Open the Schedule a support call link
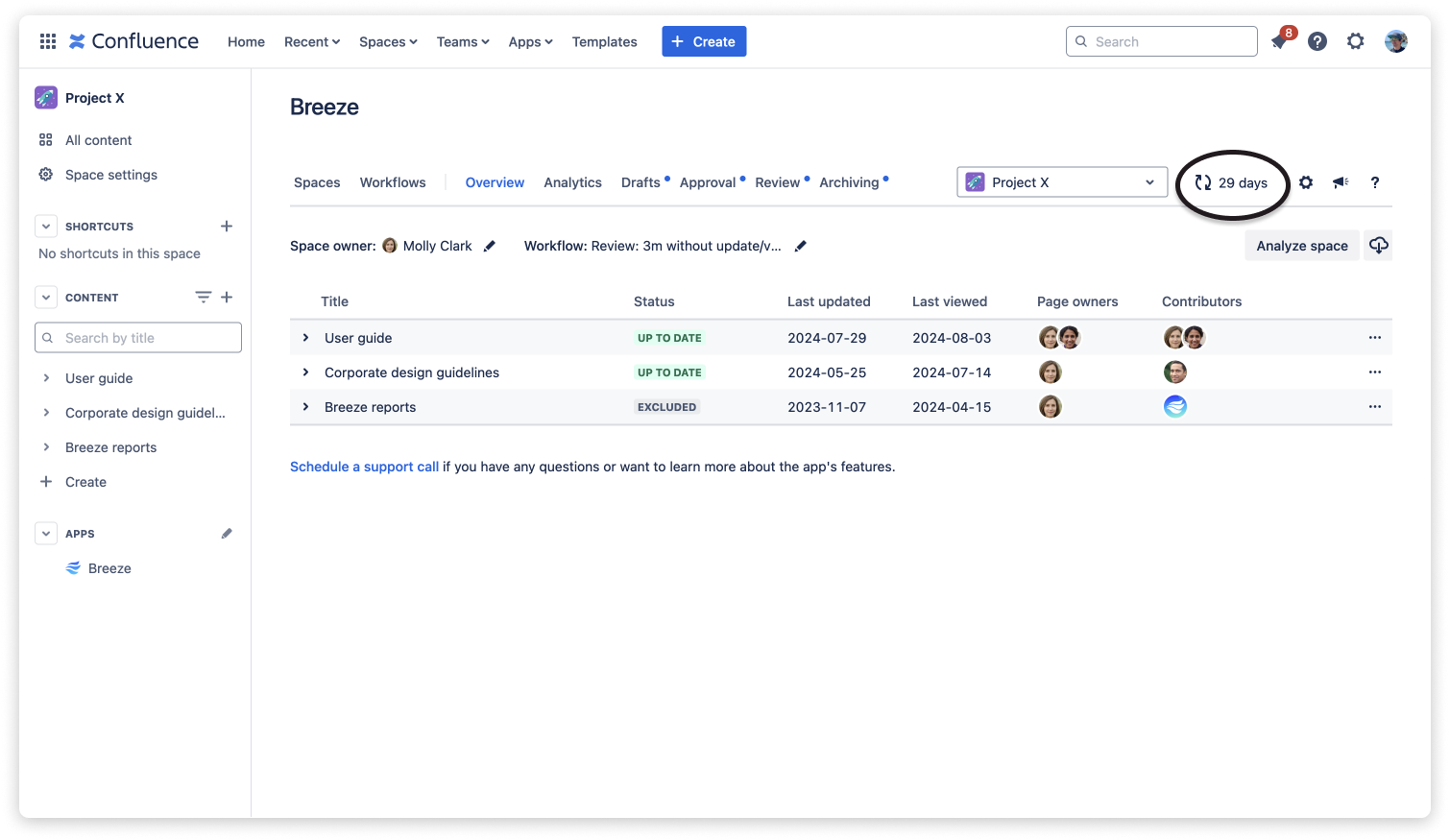Viewport: 1450px width, 840px height. tap(364, 467)
